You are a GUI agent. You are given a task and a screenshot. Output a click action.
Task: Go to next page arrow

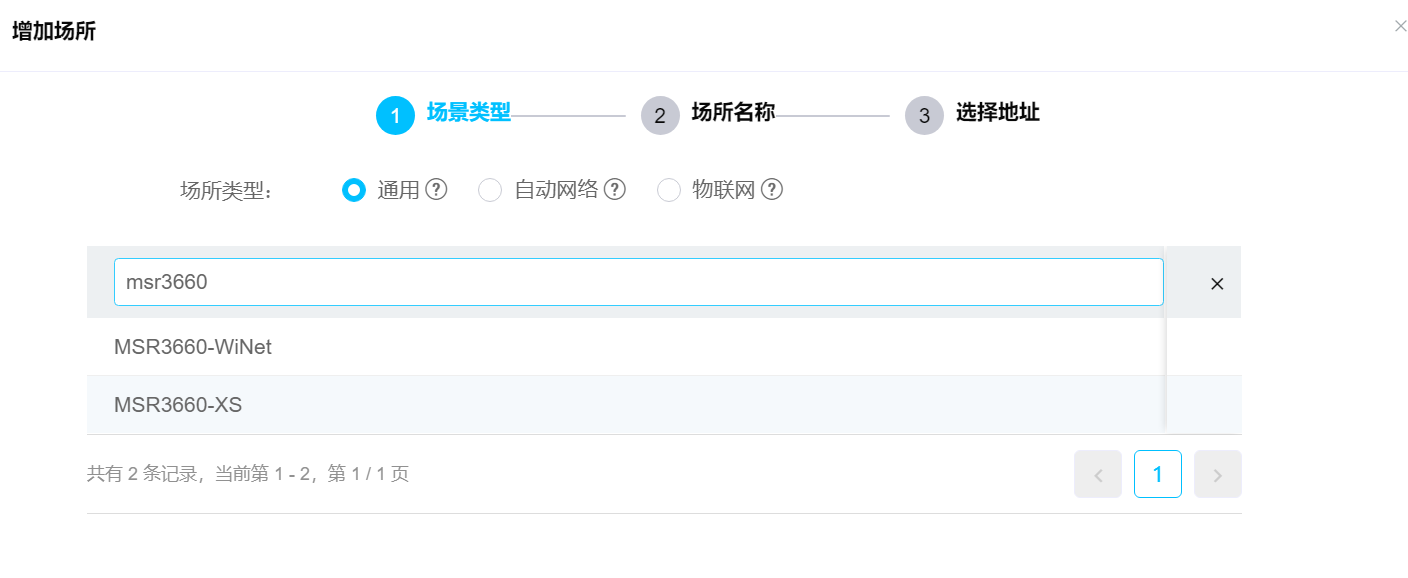(1218, 474)
